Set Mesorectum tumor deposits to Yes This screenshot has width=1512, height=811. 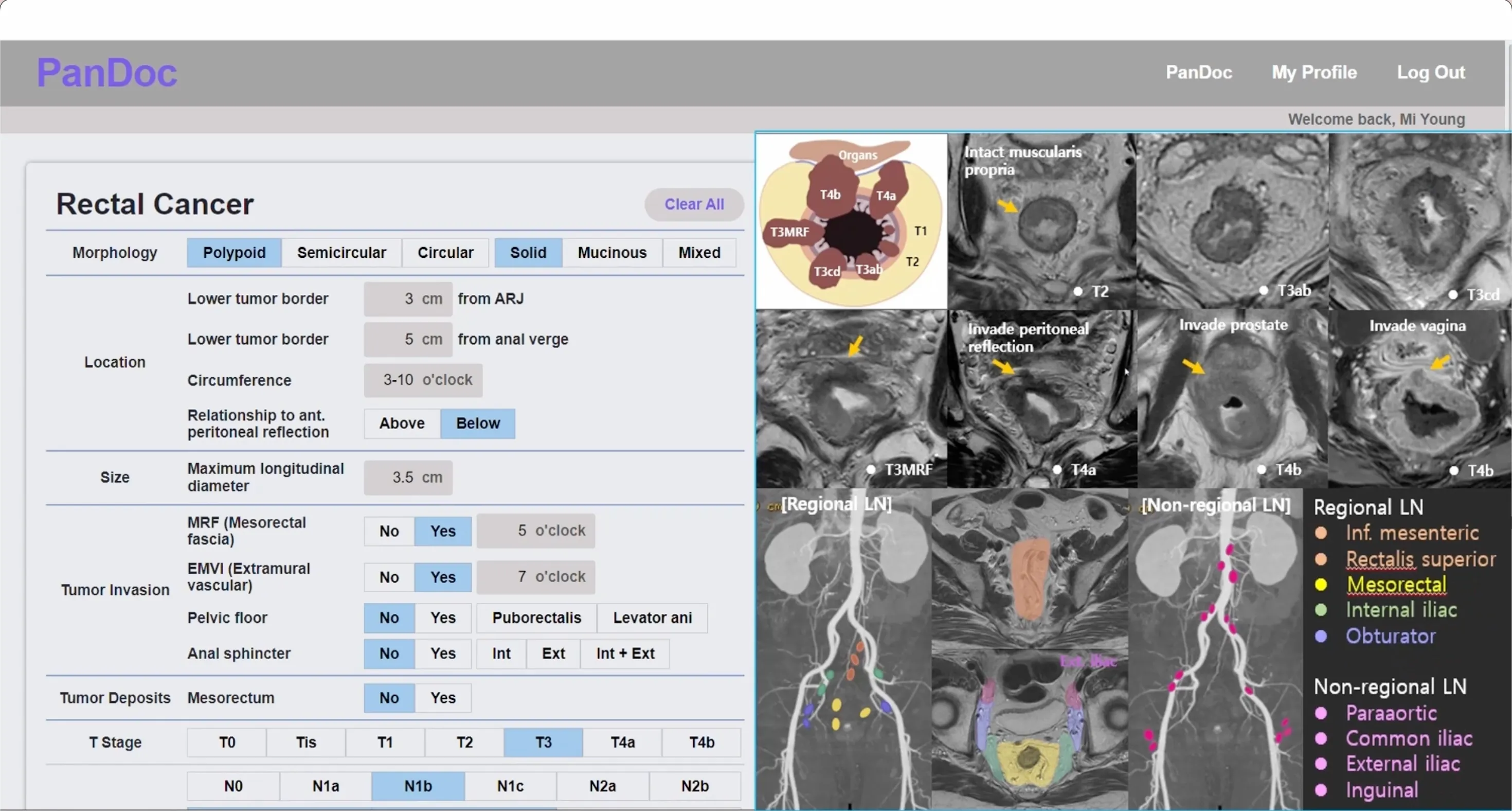tap(443, 698)
